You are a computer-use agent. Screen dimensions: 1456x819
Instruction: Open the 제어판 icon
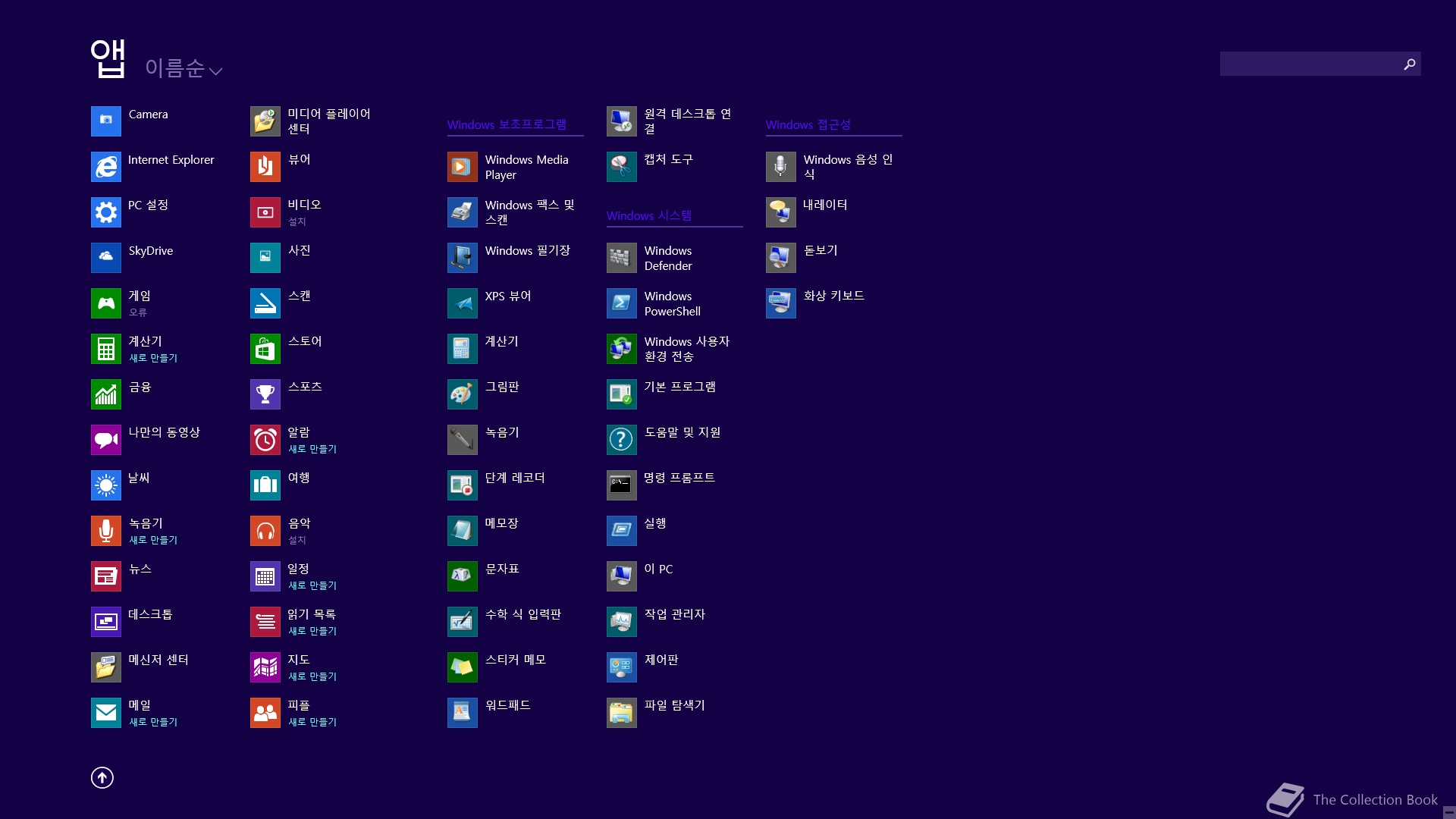[622, 667]
